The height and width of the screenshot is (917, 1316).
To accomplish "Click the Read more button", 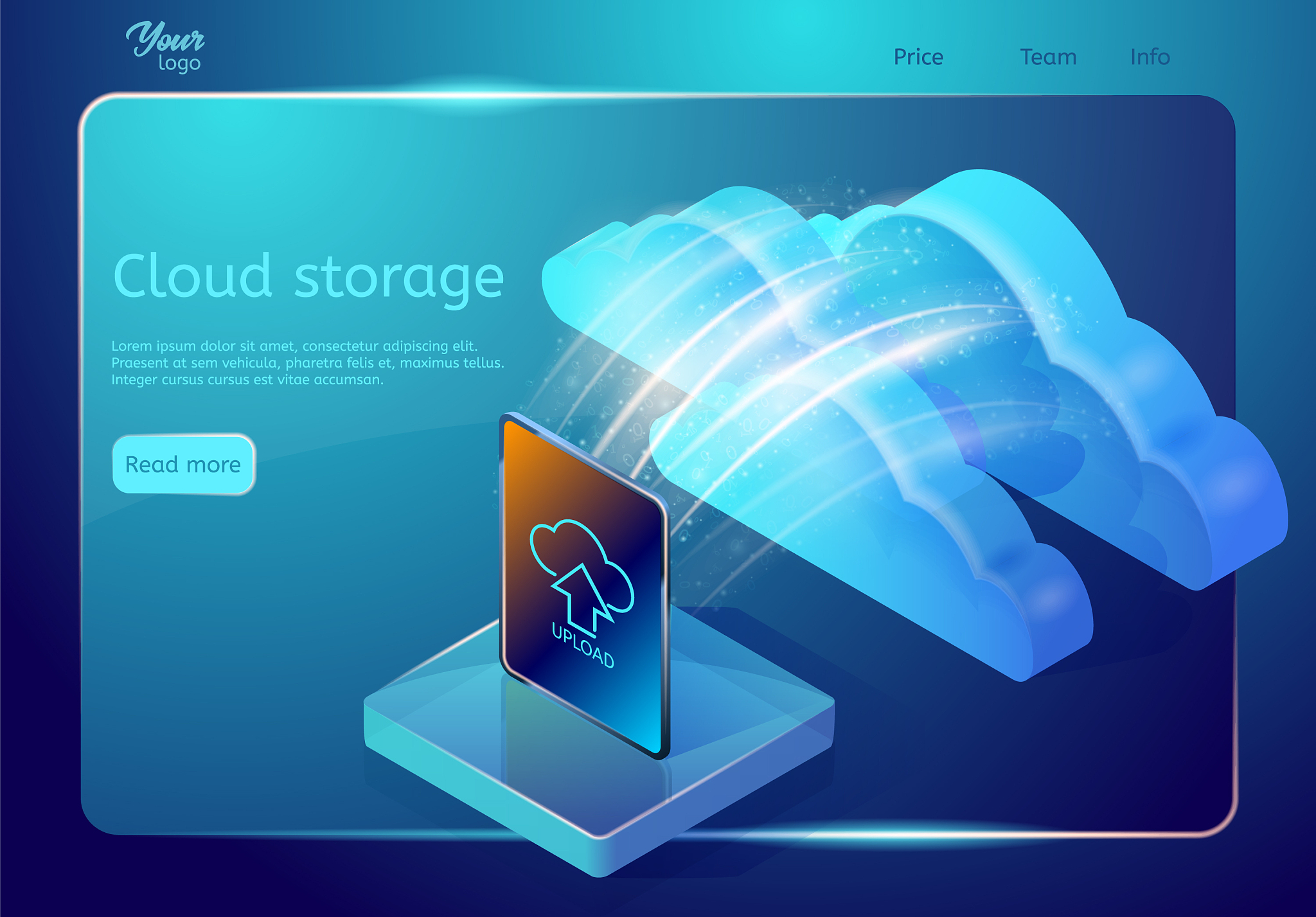I will [x=184, y=465].
